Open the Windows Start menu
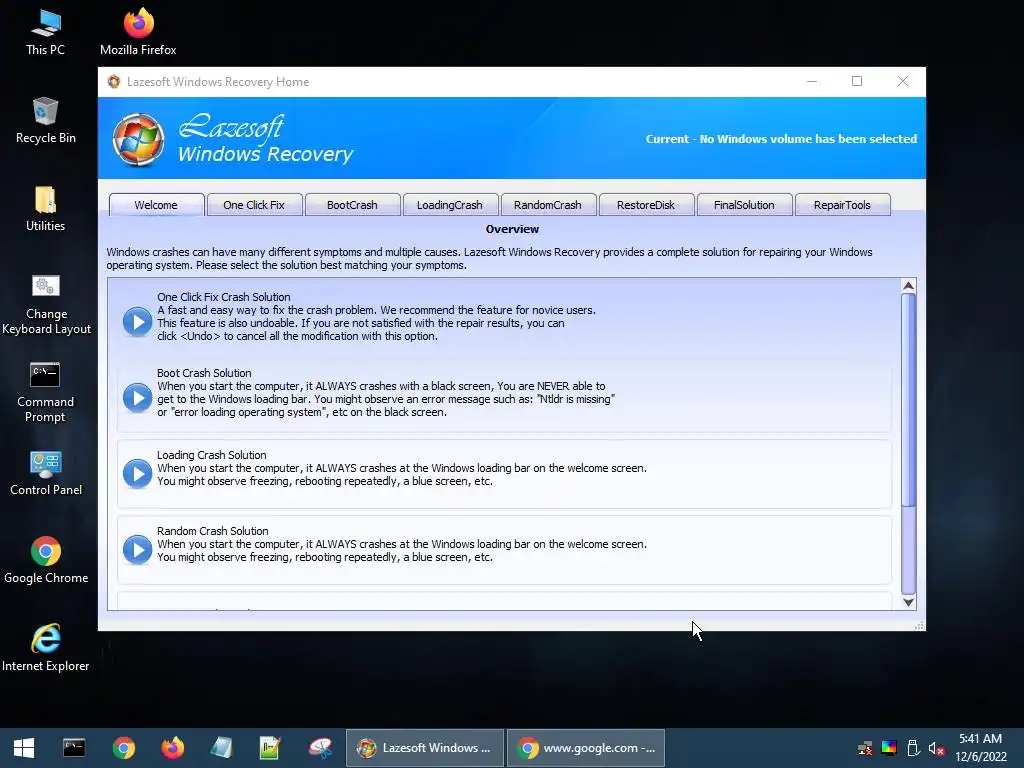The width and height of the screenshot is (1024, 768). [x=24, y=748]
